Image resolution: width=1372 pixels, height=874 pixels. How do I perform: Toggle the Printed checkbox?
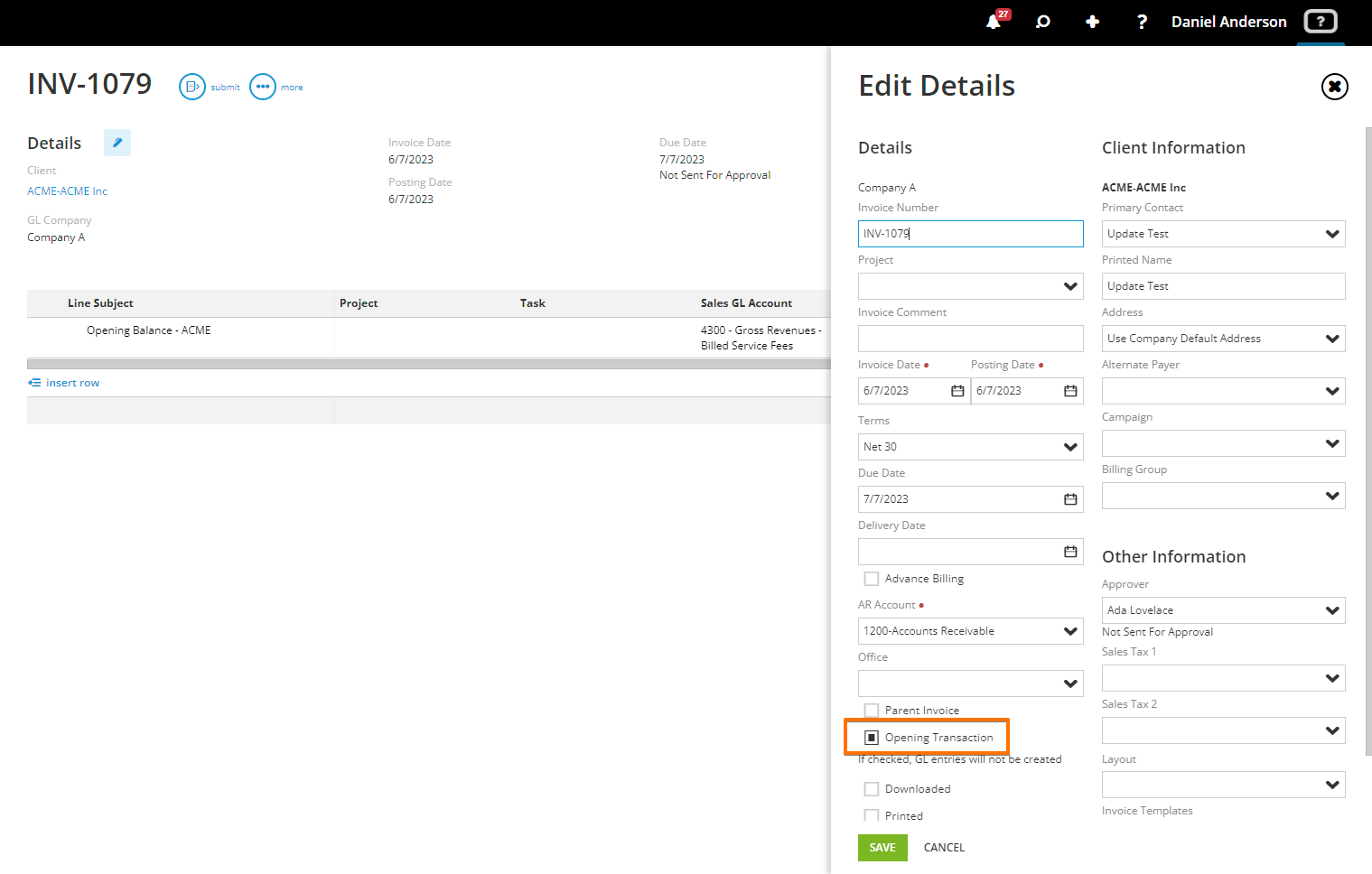pos(872,816)
